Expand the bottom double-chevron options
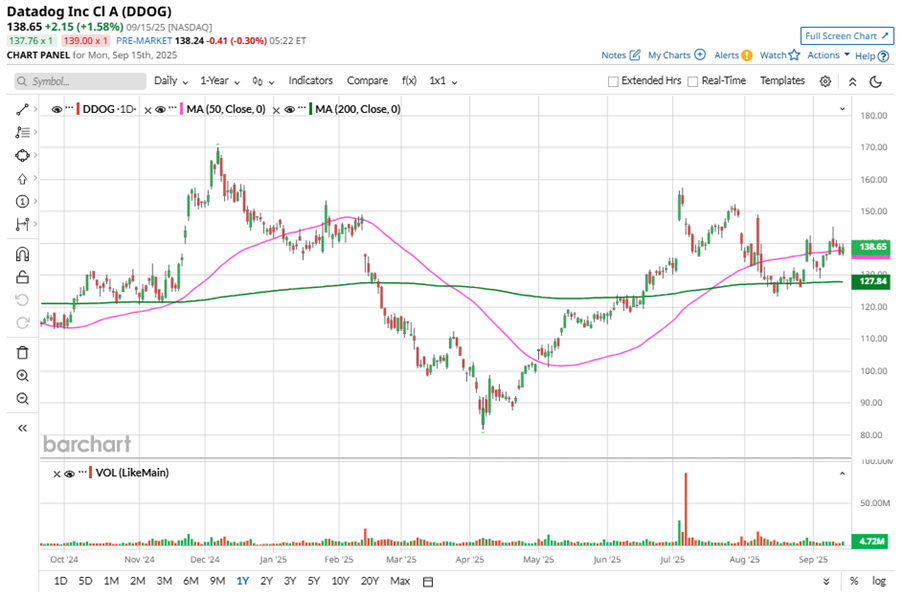The image size is (903, 597). pyautogui.click(x=826, y=581)
